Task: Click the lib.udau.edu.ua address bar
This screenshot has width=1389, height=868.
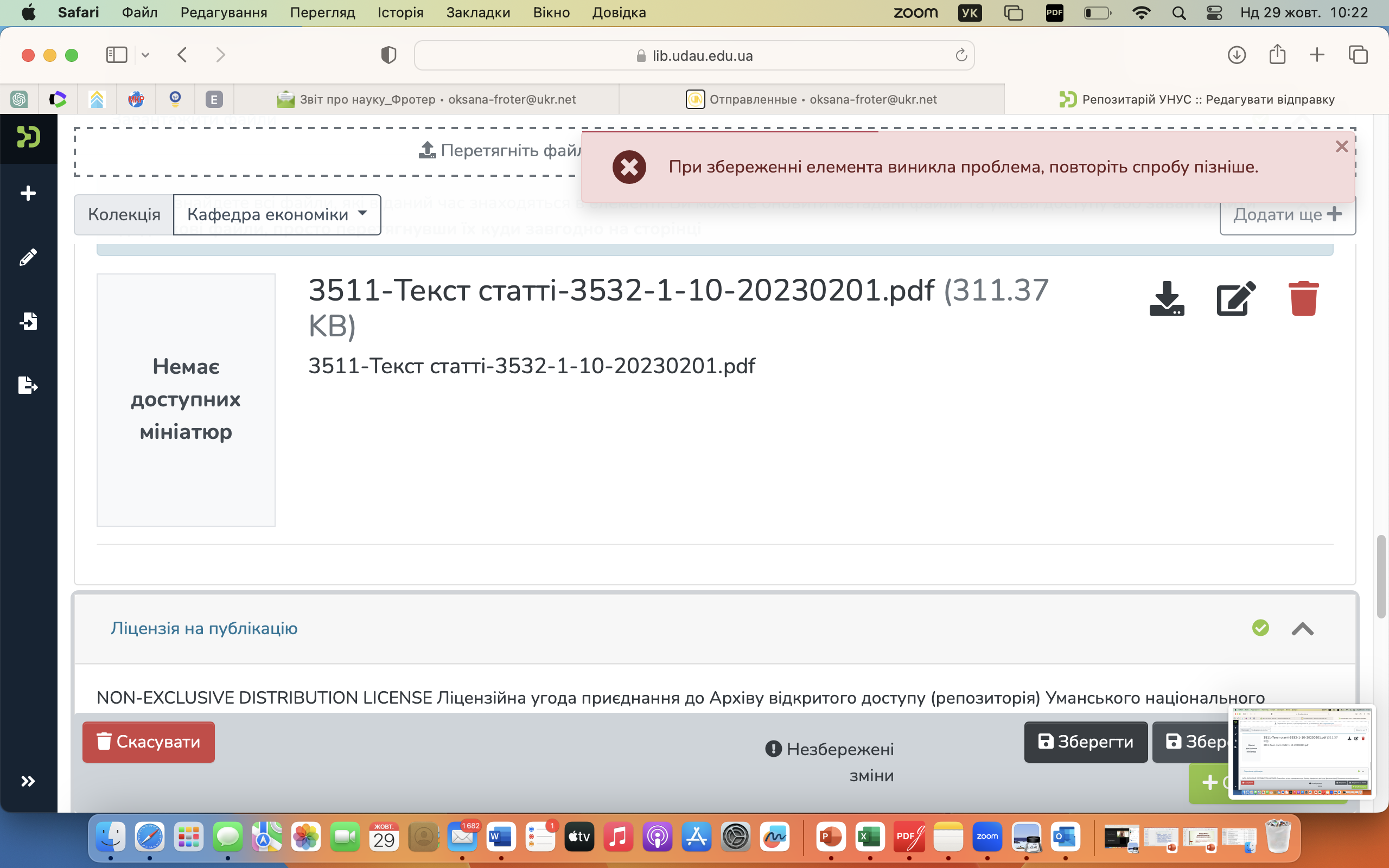Action: (x=694, y=56)
